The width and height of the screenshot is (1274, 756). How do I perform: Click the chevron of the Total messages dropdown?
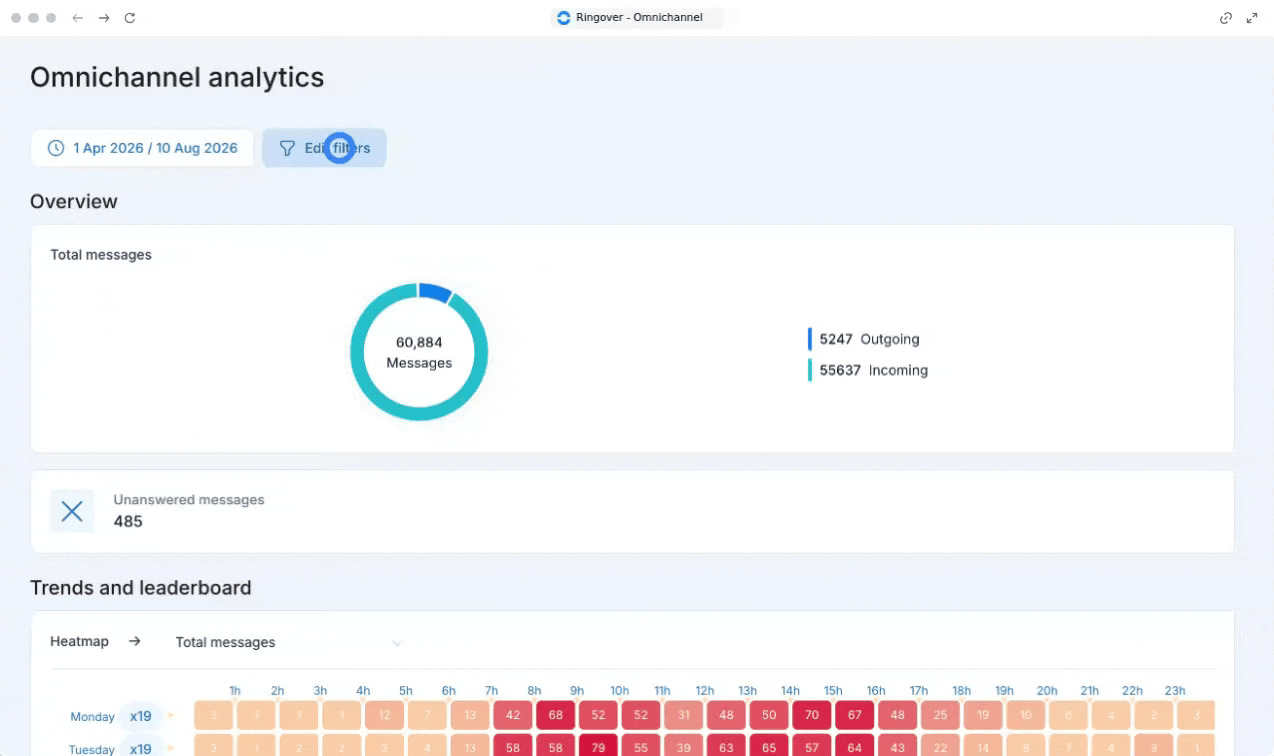(397, 642)
